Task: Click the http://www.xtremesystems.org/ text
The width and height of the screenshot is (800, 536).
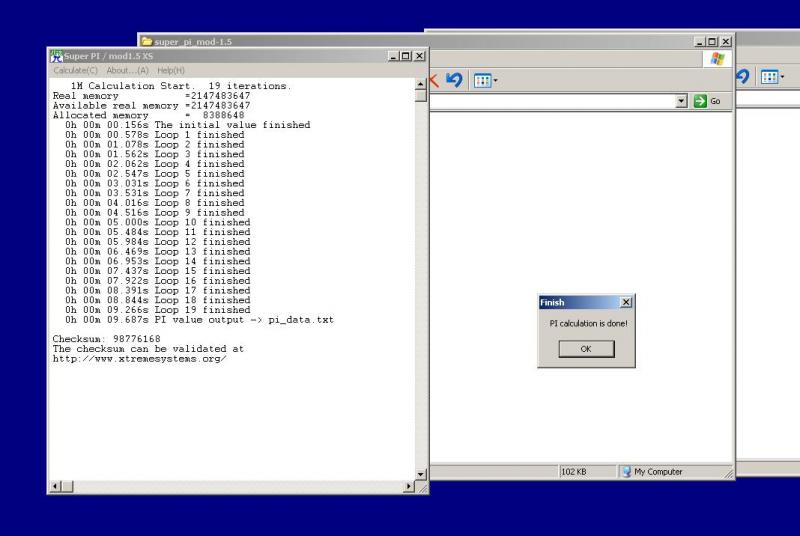Action: click(x=139, y=359)
